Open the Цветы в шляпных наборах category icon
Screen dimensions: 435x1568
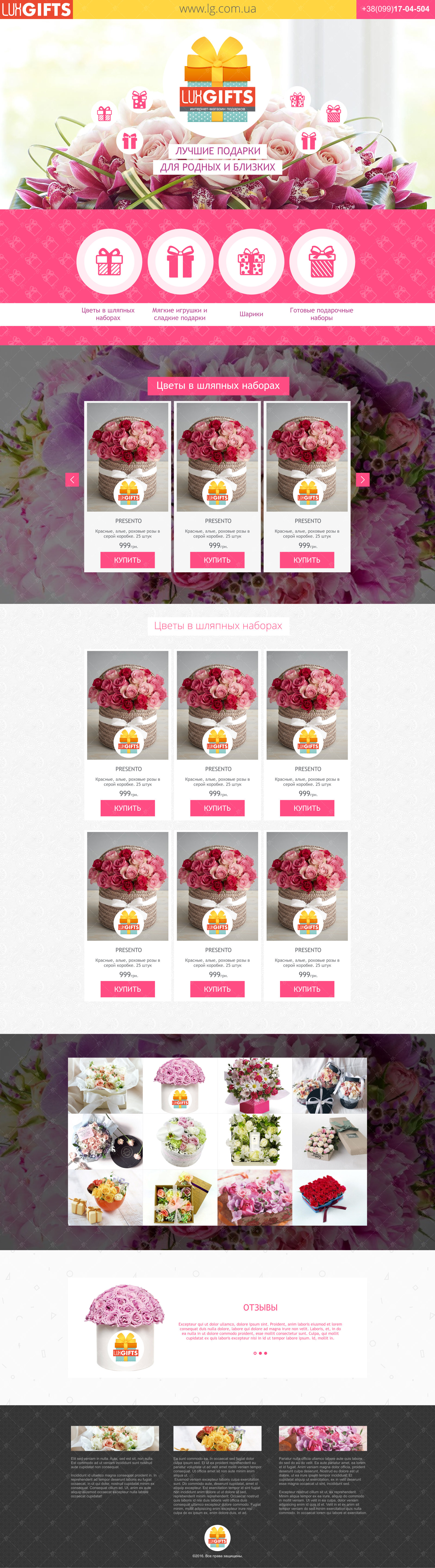110,261
